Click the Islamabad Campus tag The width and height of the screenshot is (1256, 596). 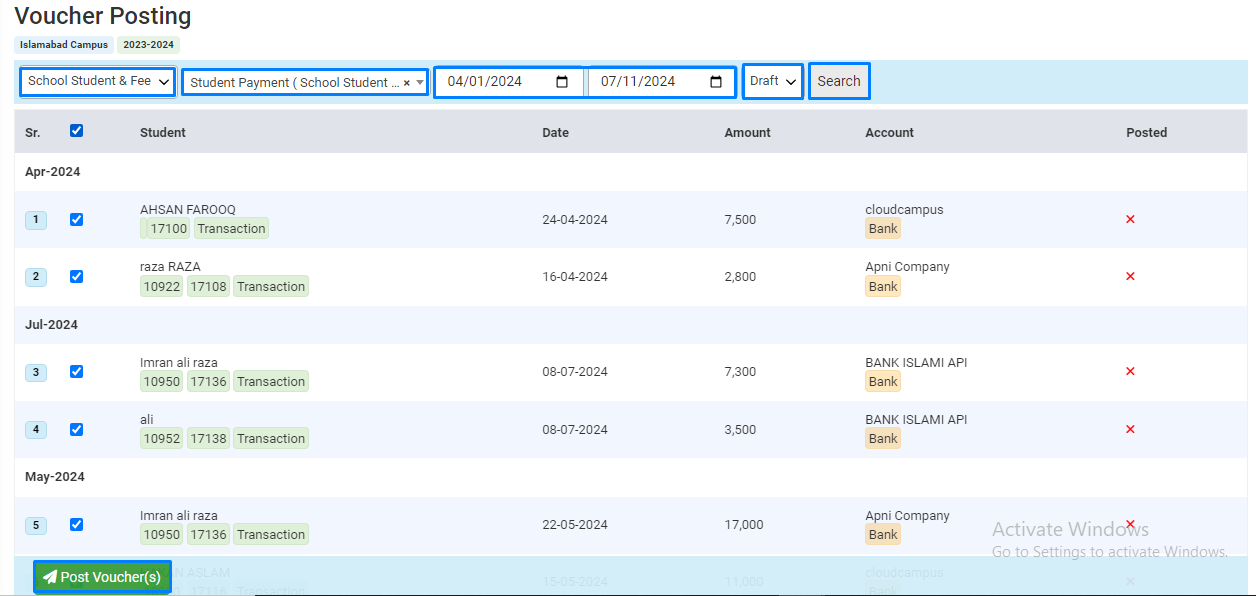click(64, 45)
